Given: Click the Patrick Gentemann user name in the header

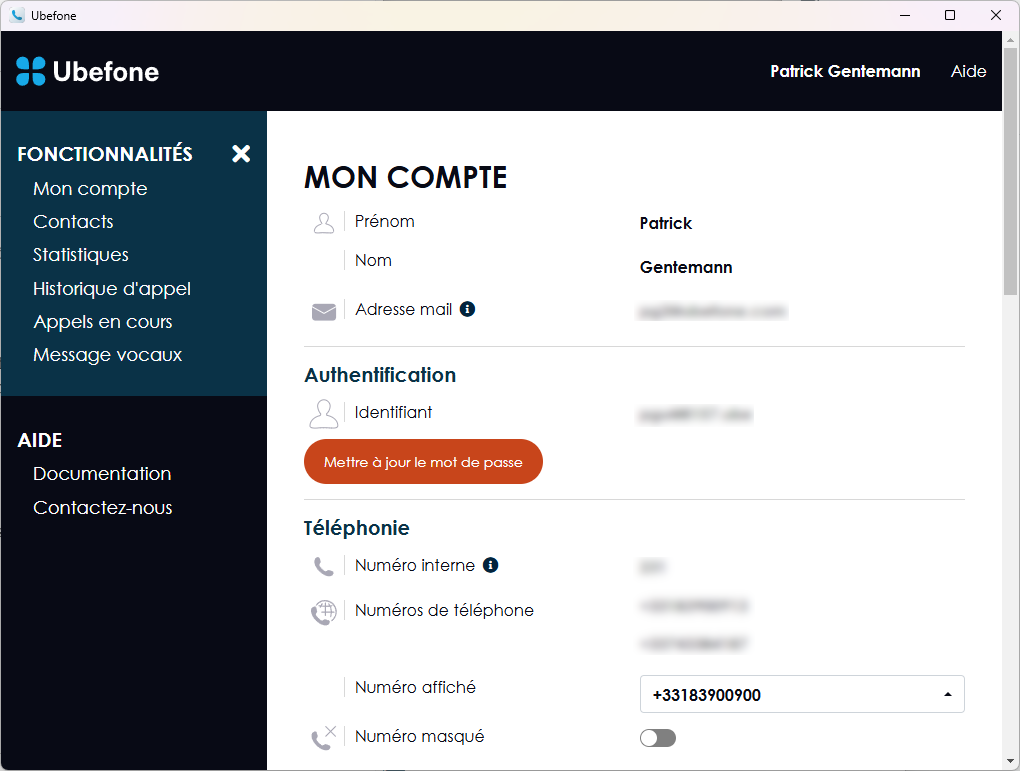Looking at the screenshot, I should coord(845,71).
